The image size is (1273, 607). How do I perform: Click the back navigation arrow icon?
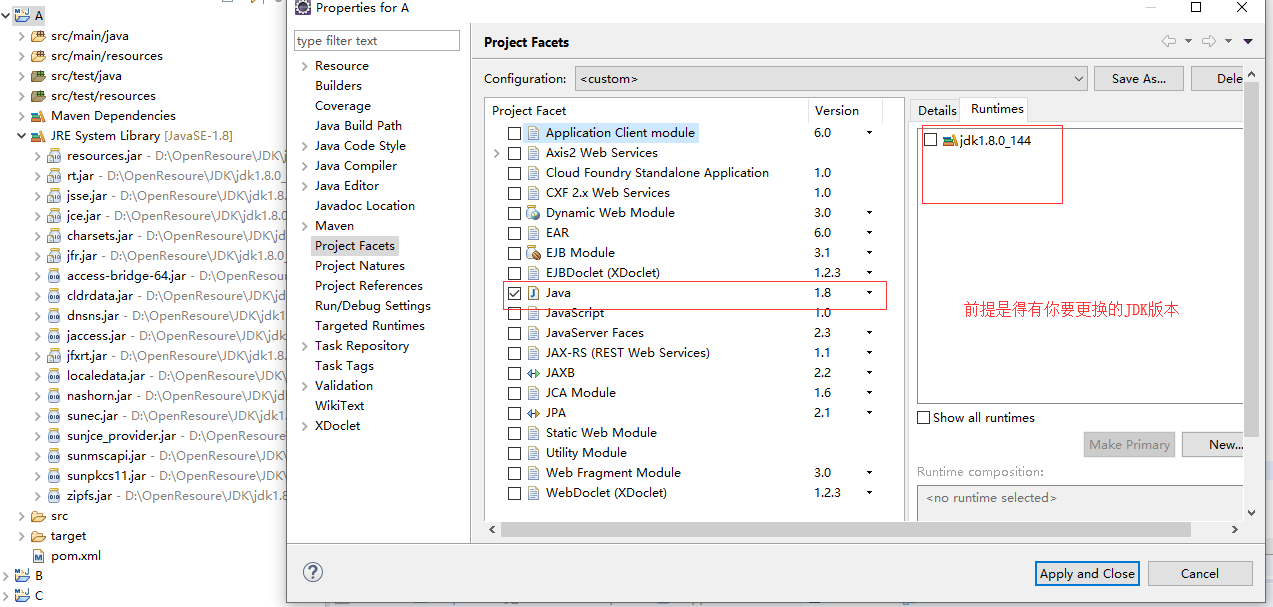pyautogui.click(x=1168, y=41)
